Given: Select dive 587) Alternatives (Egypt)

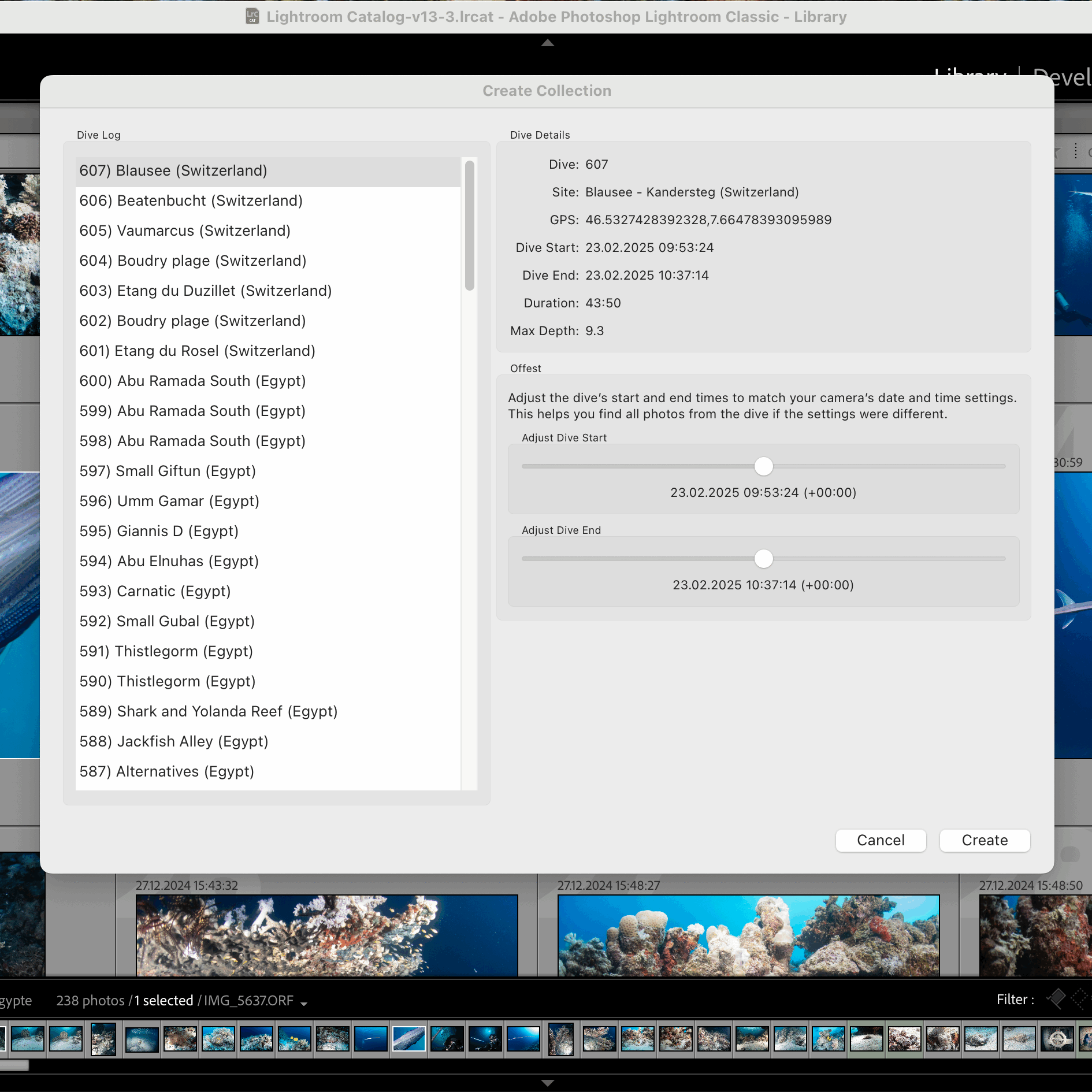Looking at the screenshot, I should [268, 772].
